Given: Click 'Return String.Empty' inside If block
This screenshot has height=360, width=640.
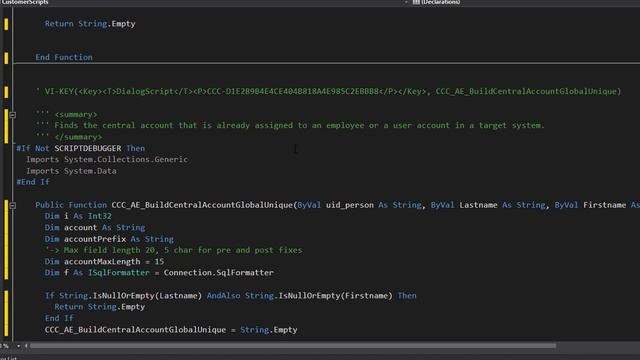Looking at the screenshot, I should pyautogui.click(x=100, y=307).
